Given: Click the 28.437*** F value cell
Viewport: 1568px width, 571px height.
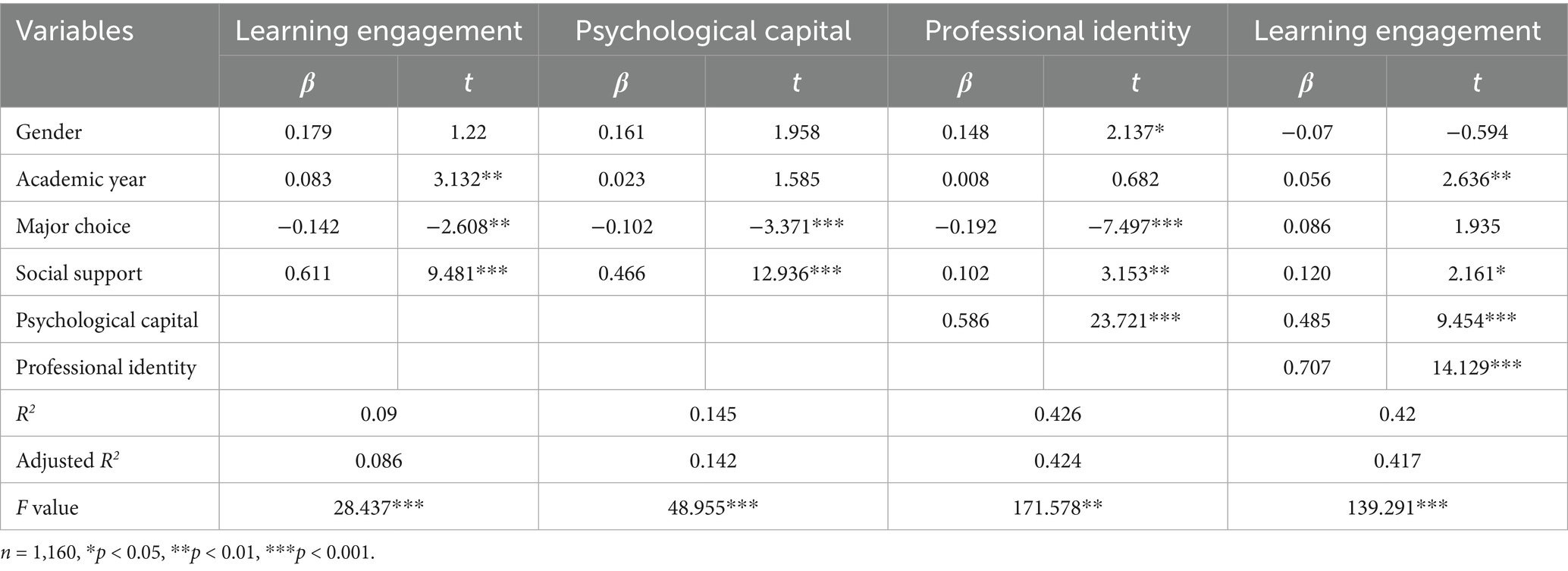Looking at the screenshot, I should pyautogui.click(x=378, y=507).
